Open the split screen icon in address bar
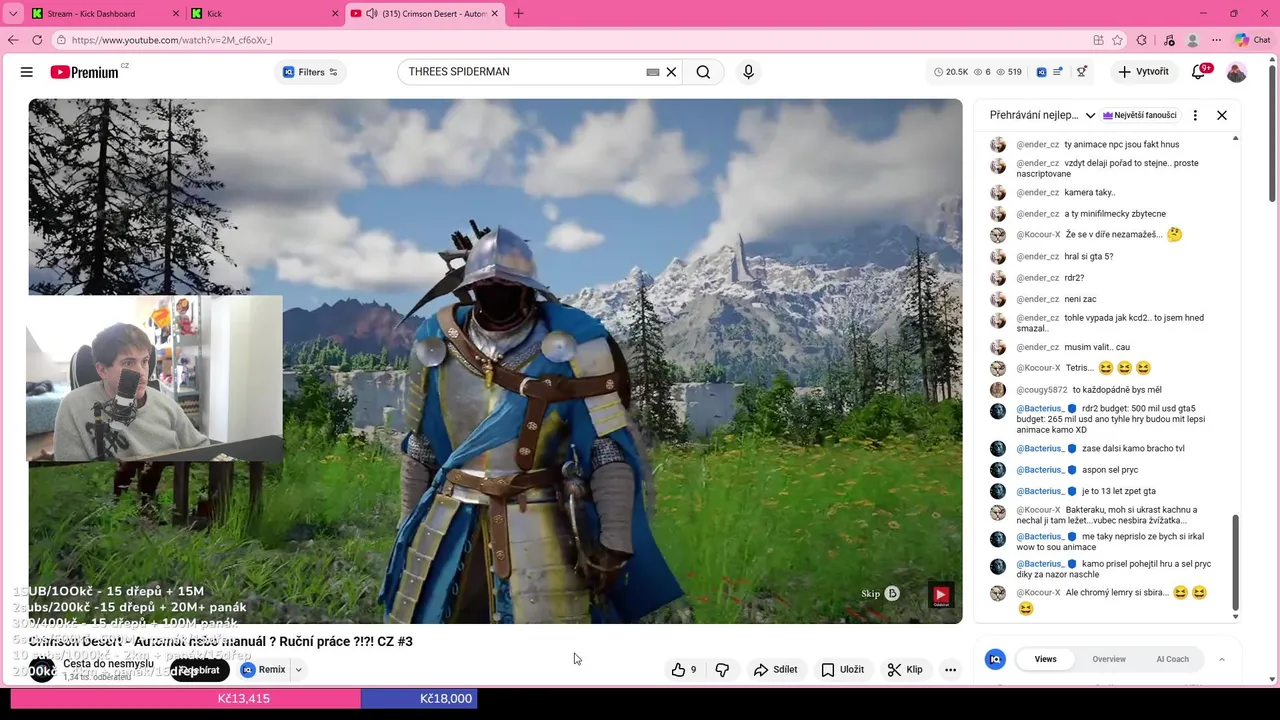The width and height of the screenshot is (1280, 720). [x=1098, y=40]
